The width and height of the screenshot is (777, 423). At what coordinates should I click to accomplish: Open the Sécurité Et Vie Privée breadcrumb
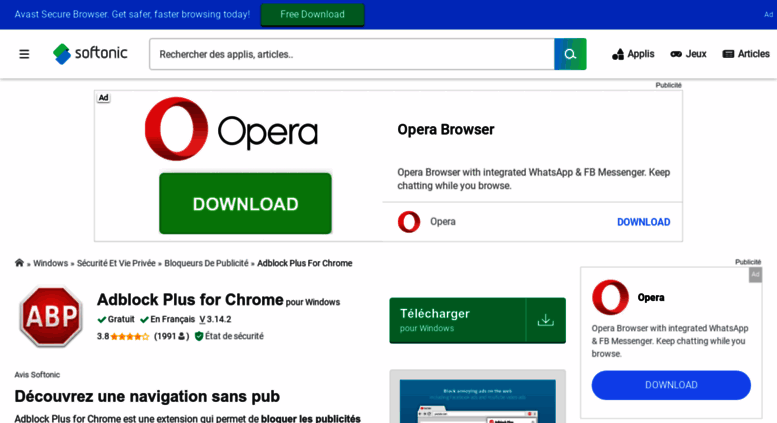click(x=116, y=263)
